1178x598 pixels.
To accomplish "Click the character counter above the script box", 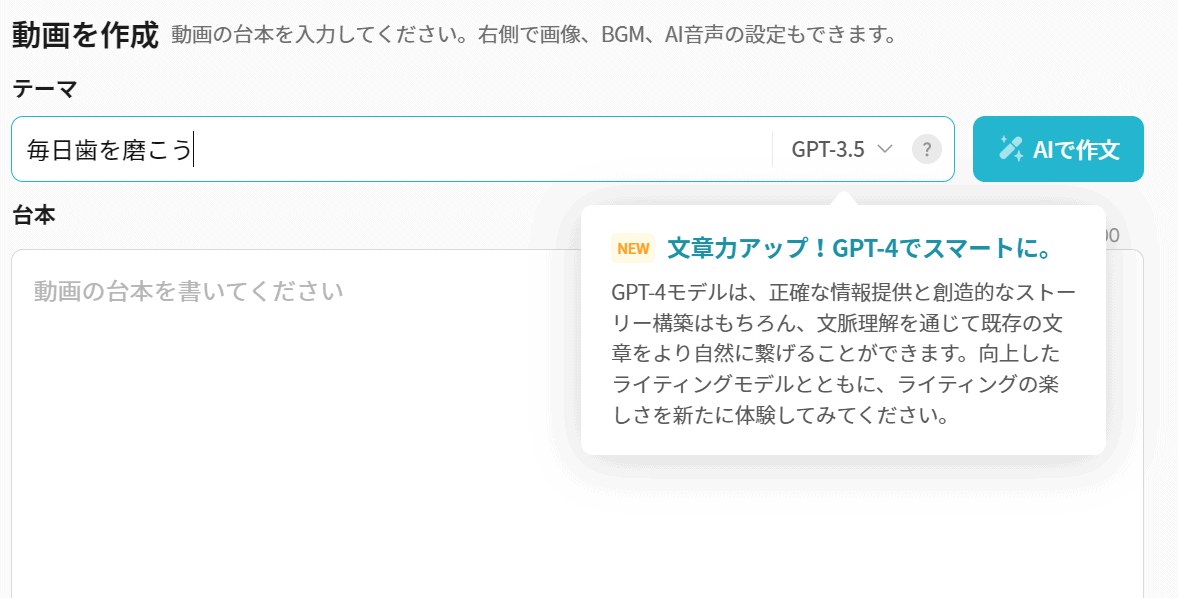I will coord(1110,236).
